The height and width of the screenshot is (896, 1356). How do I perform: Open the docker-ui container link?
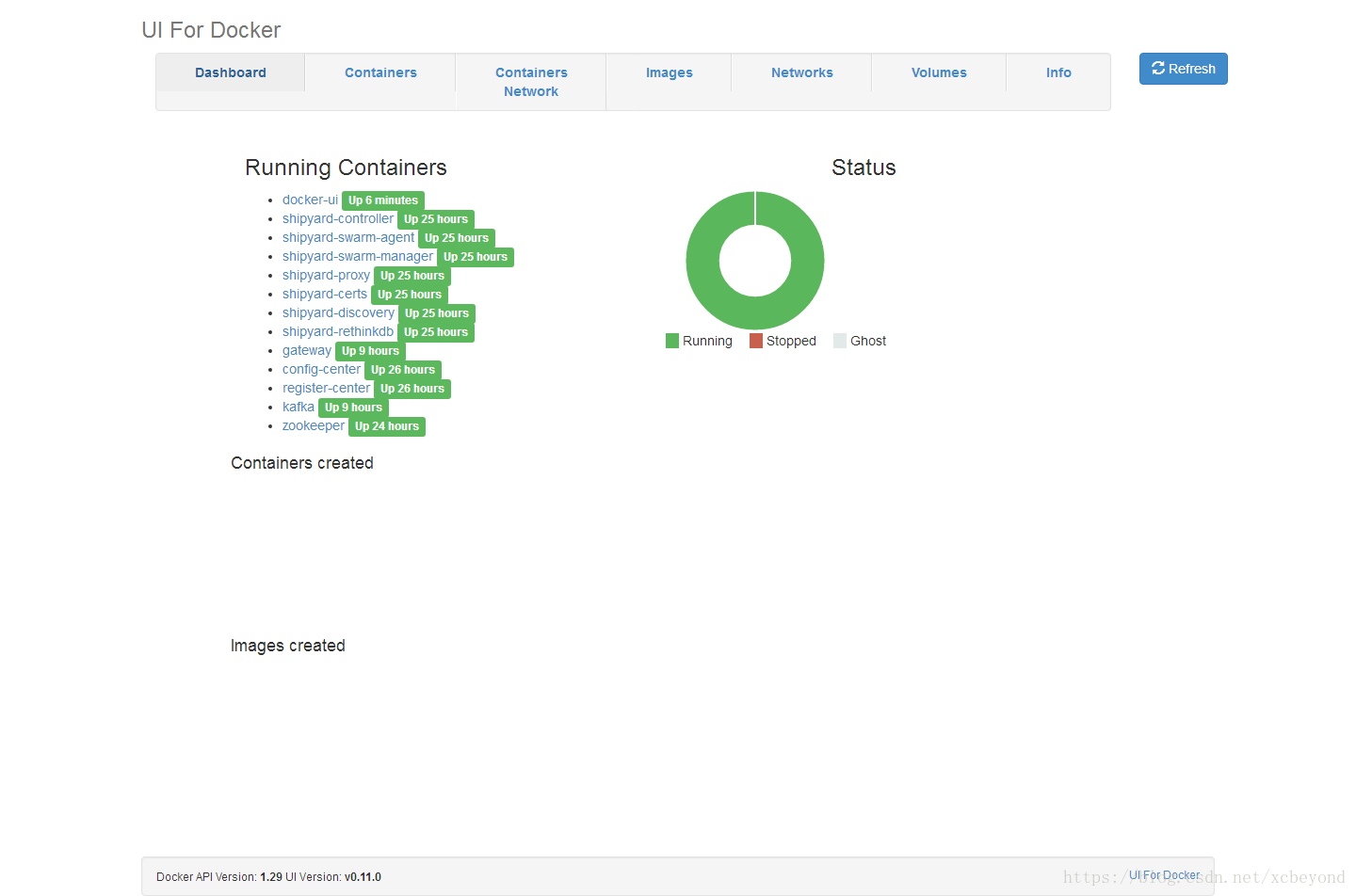(310, 200)
